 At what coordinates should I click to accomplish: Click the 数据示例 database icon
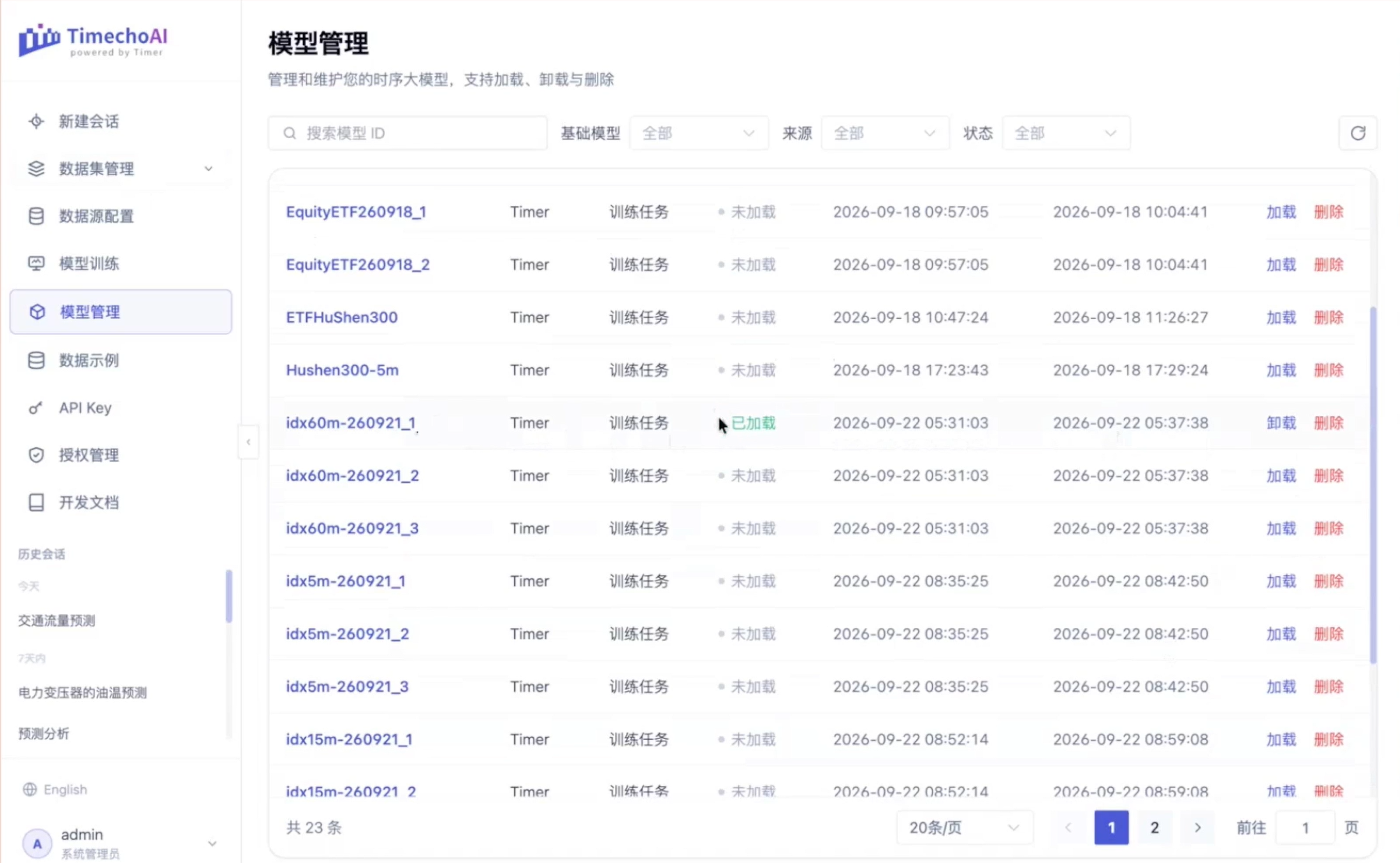36,361
